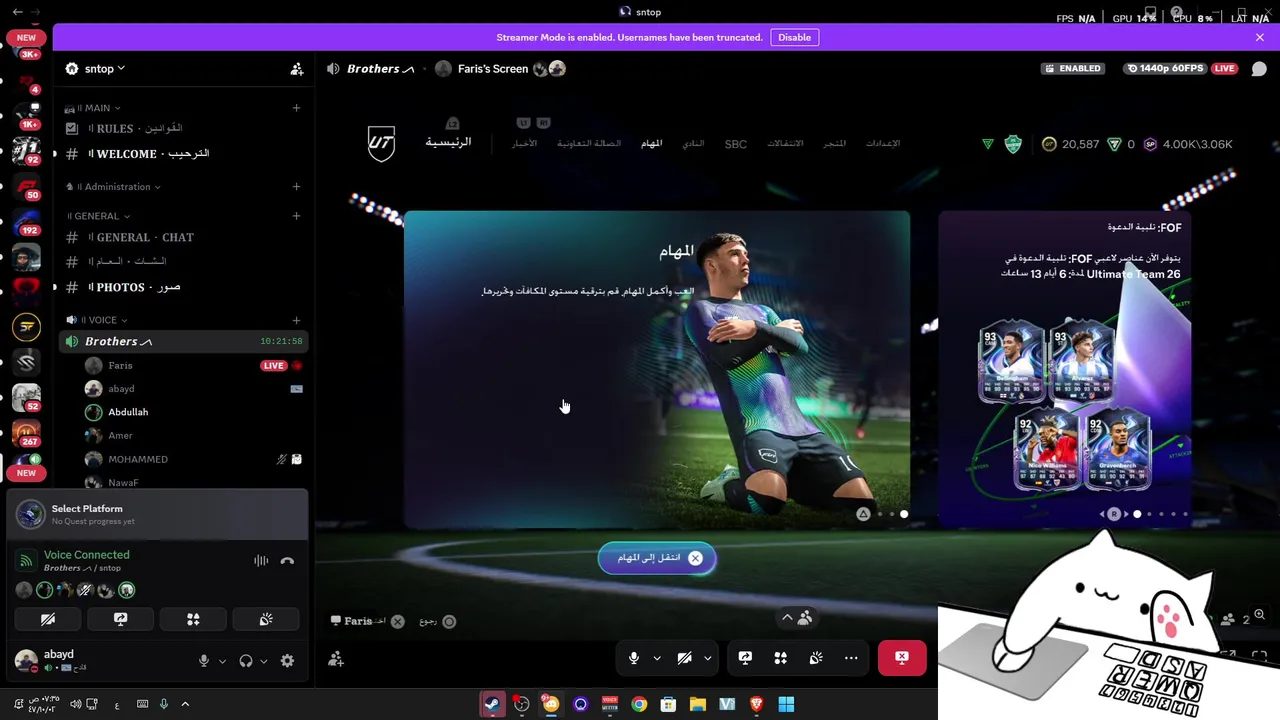The image size is (1280, 720).
Task: Create channel in VOICE category
Action: pyautogui.click(x=296, y=320)
